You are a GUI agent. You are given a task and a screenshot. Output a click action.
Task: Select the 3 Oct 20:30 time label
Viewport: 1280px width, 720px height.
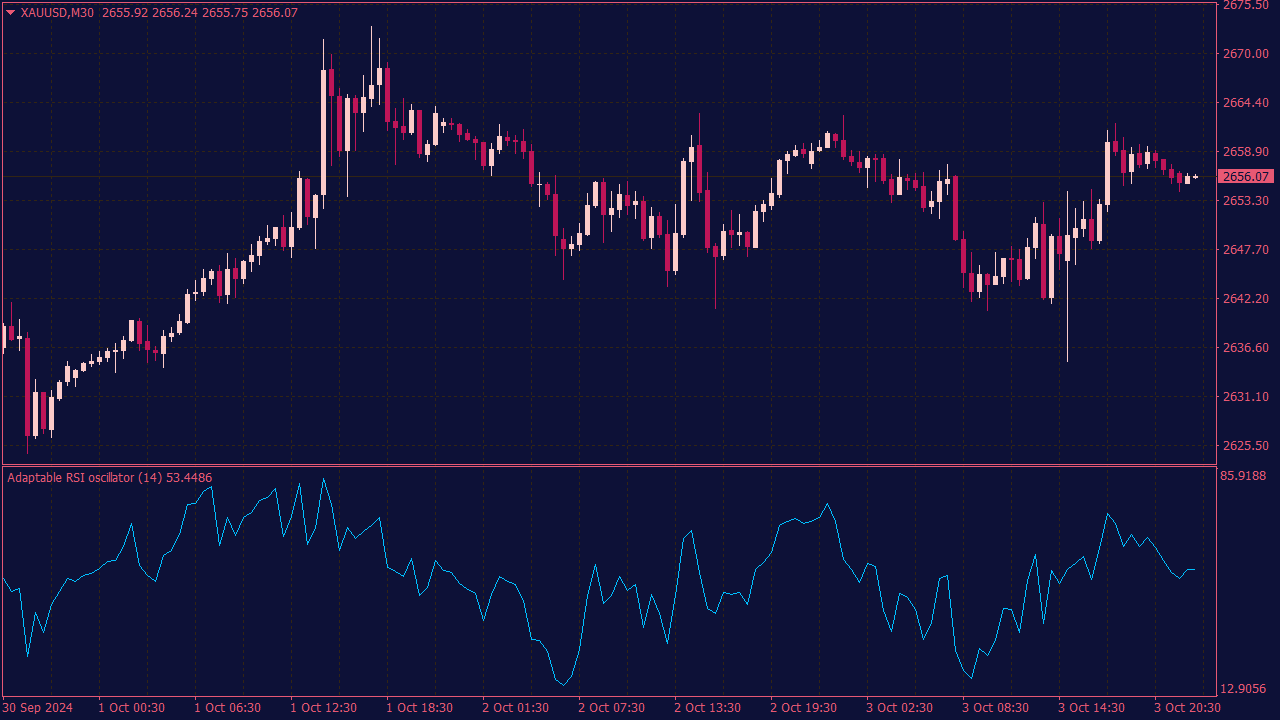pos(1188,708)
